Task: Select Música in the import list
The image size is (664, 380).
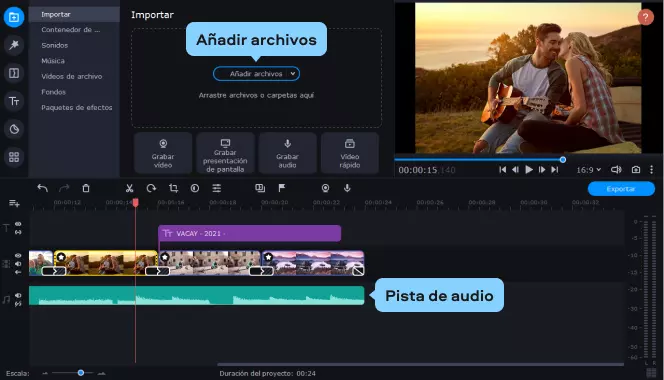Action: click(53, 61)
